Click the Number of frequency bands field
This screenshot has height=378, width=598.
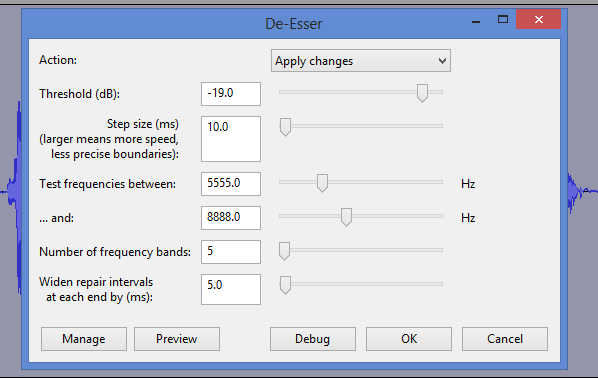231,252
